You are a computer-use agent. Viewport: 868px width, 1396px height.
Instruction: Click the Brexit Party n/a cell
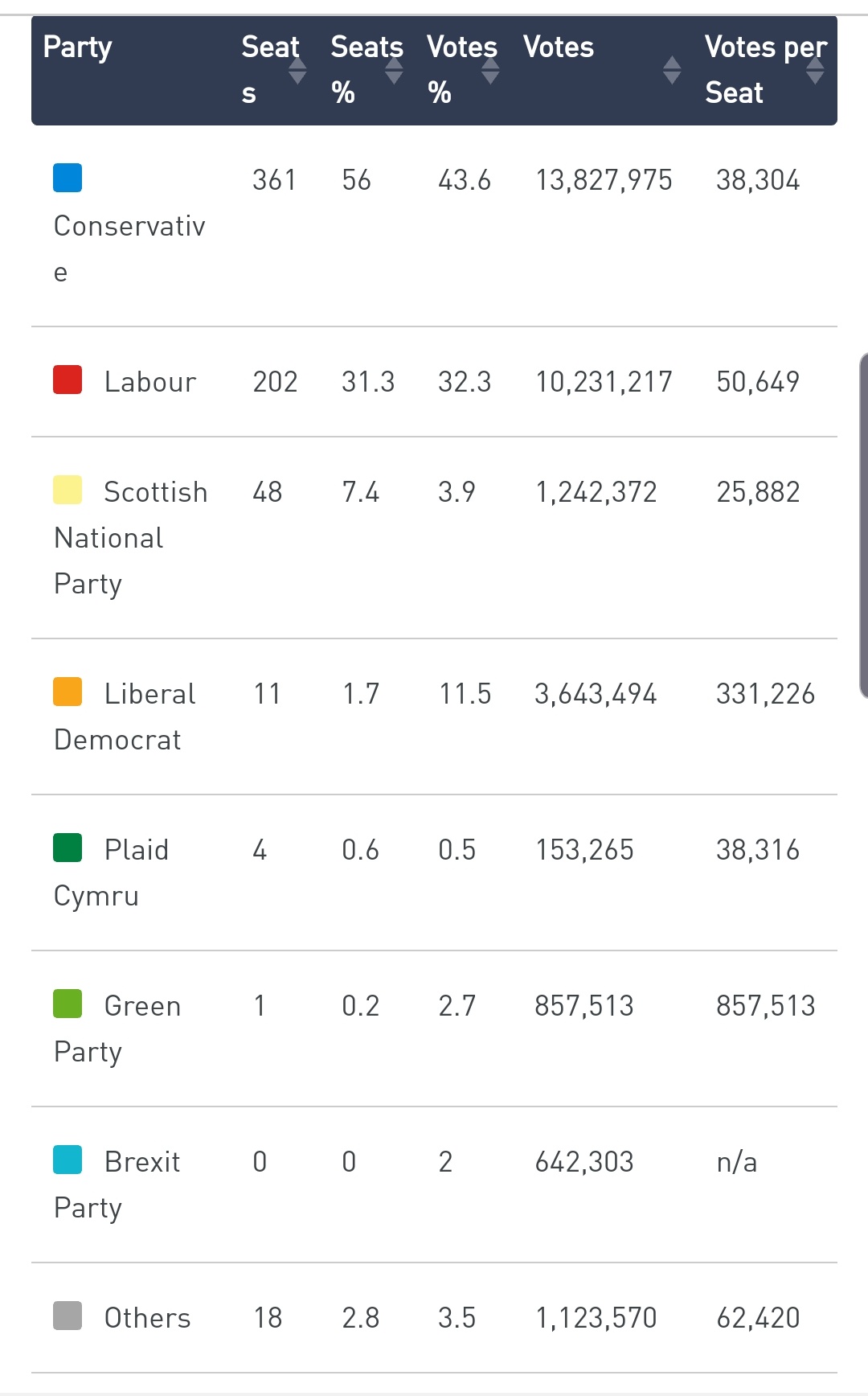[x=737, y=1162]
